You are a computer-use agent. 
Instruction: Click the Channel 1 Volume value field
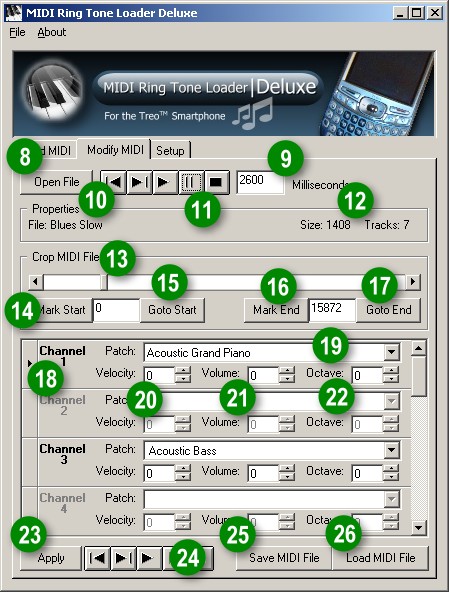point(264,375)
